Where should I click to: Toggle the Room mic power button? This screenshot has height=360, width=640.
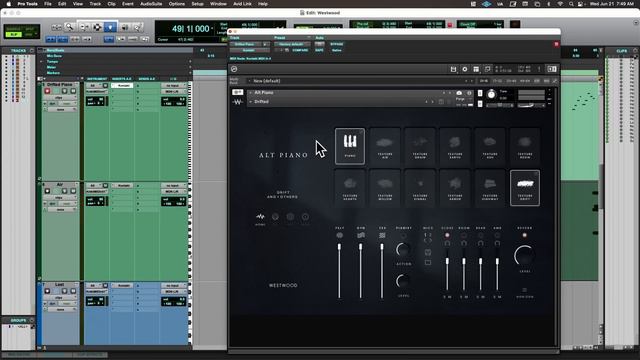pos(464,236)
